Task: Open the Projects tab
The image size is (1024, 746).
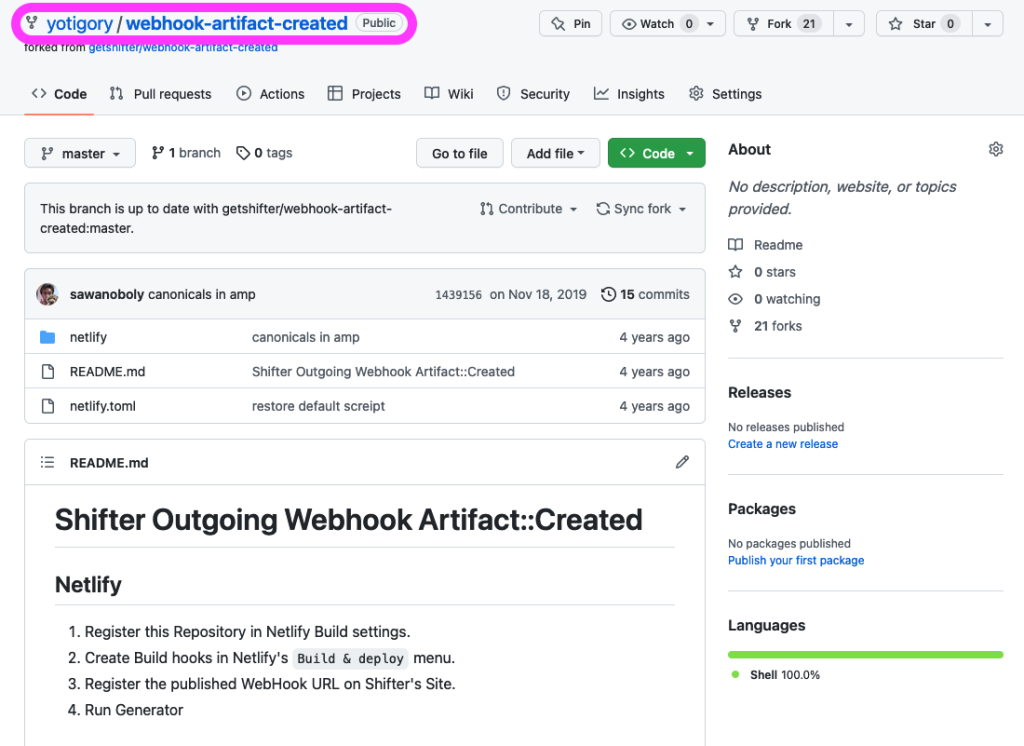Action: pos(364,94)
